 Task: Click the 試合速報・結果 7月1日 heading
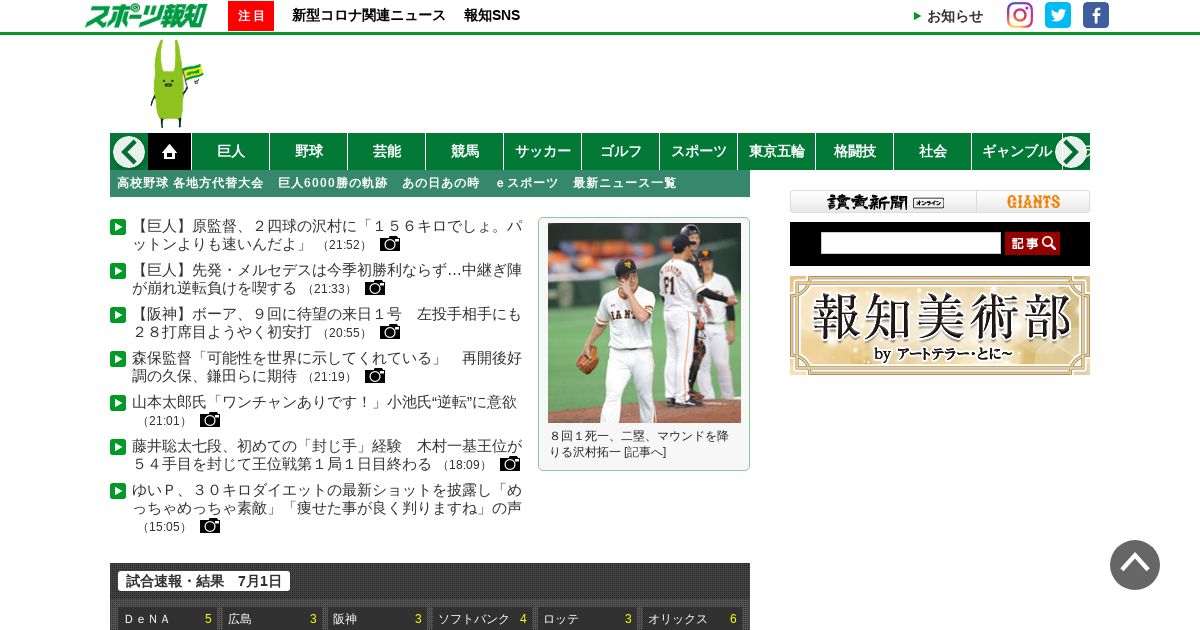pos(204,581)
